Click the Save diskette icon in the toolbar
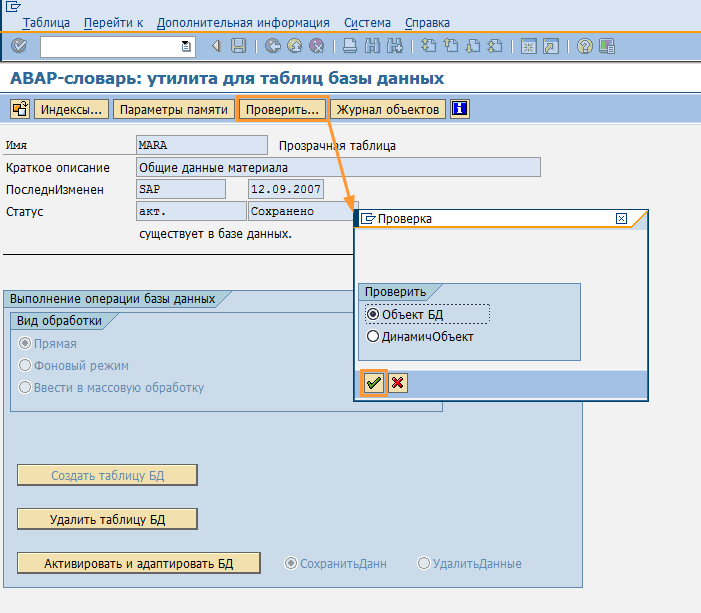The height and width of the screenshot is (613, 701). pos(238,46)
